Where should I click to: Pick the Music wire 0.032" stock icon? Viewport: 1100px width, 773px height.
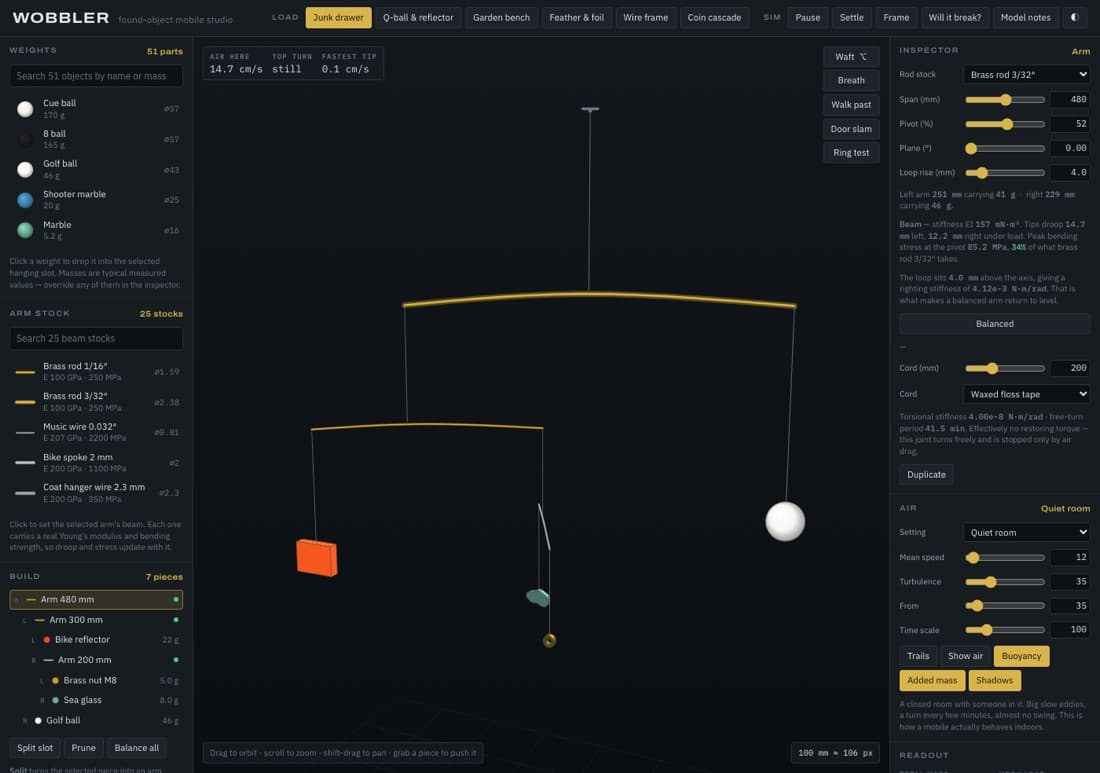25,432
